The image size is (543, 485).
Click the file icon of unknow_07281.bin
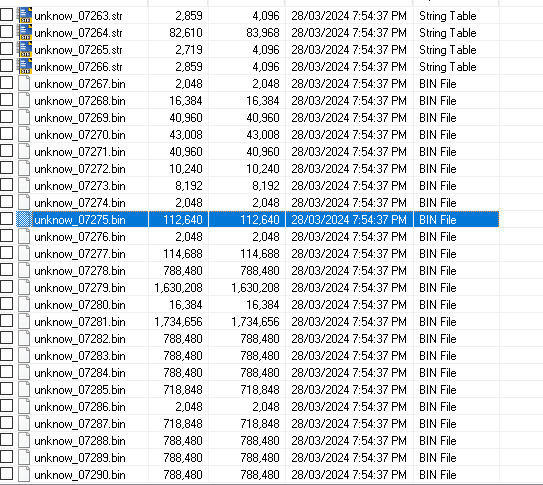click(24, 321)
